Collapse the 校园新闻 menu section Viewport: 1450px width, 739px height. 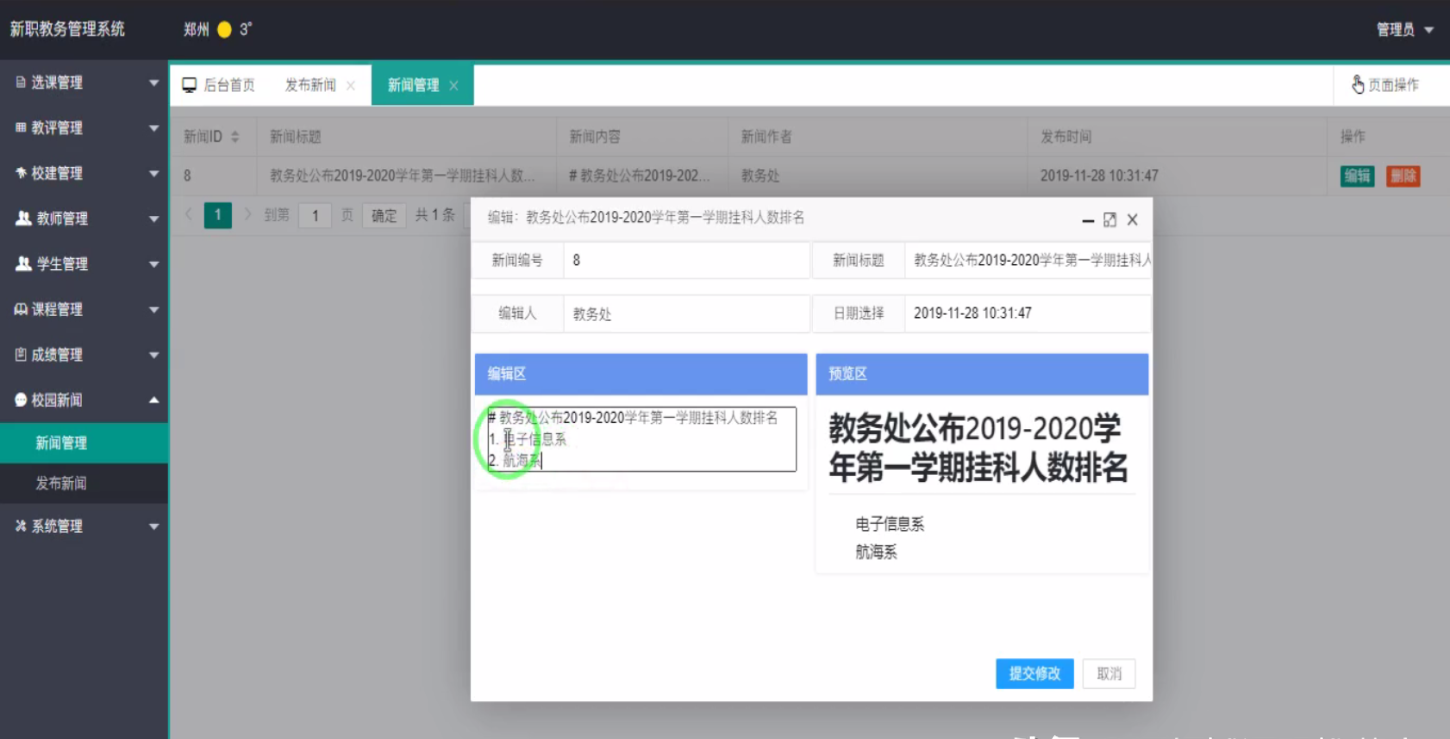154,400
